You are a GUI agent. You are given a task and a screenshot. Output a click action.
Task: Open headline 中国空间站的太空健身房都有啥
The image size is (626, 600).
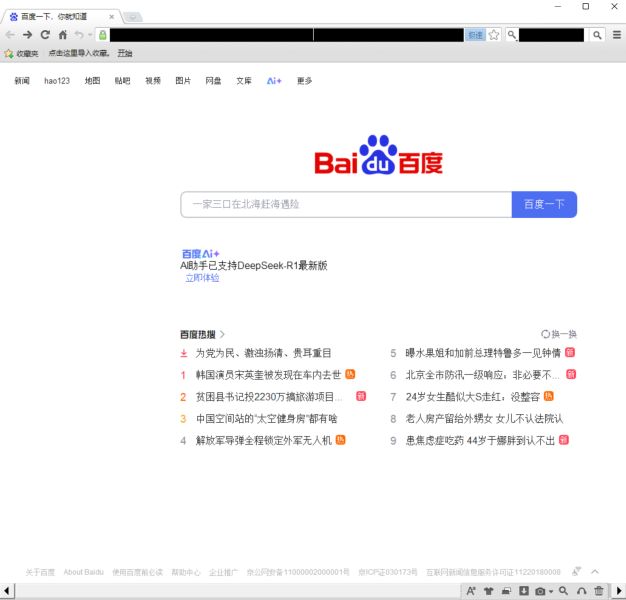click(x=266, y=418)
